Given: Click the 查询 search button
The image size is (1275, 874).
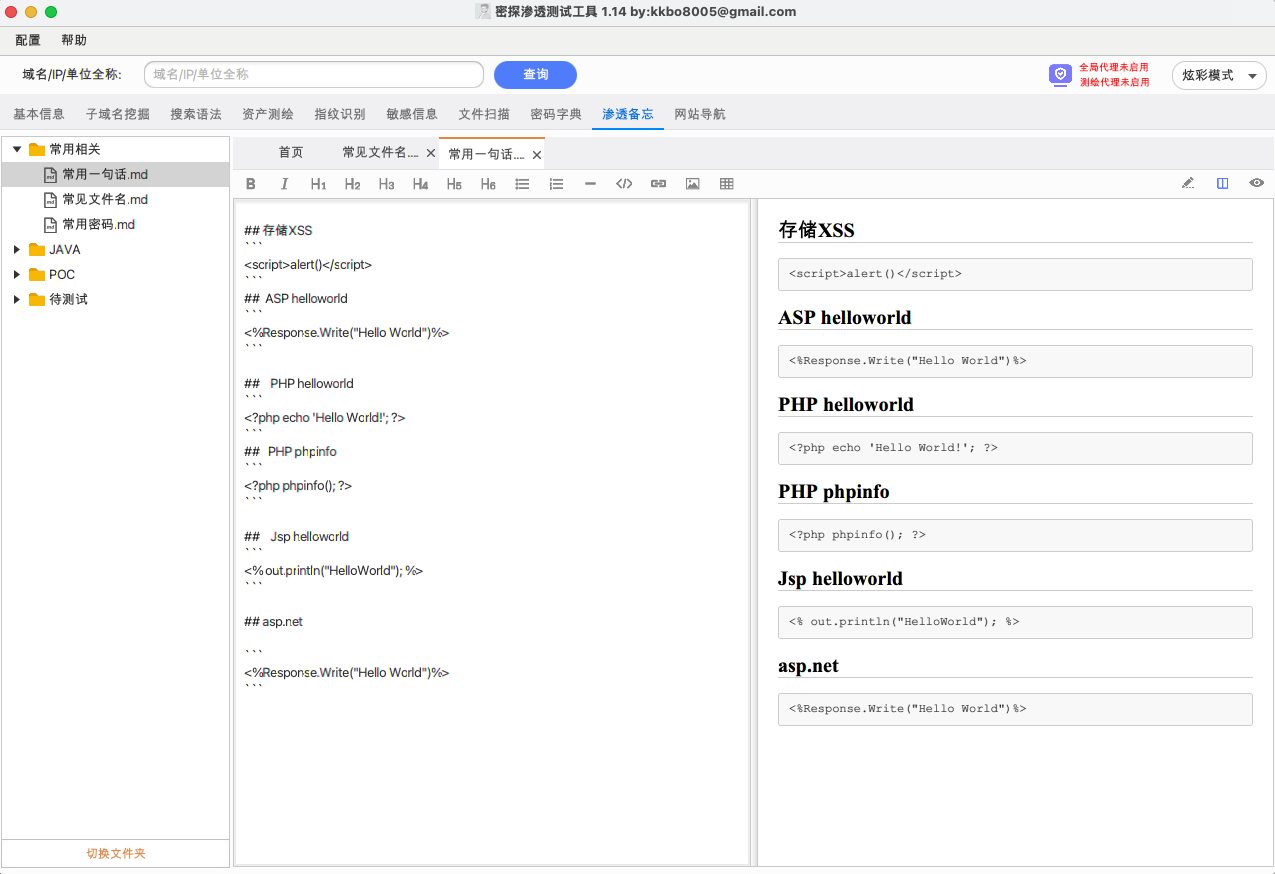Looking at the screenshot, I should point(535,75).
